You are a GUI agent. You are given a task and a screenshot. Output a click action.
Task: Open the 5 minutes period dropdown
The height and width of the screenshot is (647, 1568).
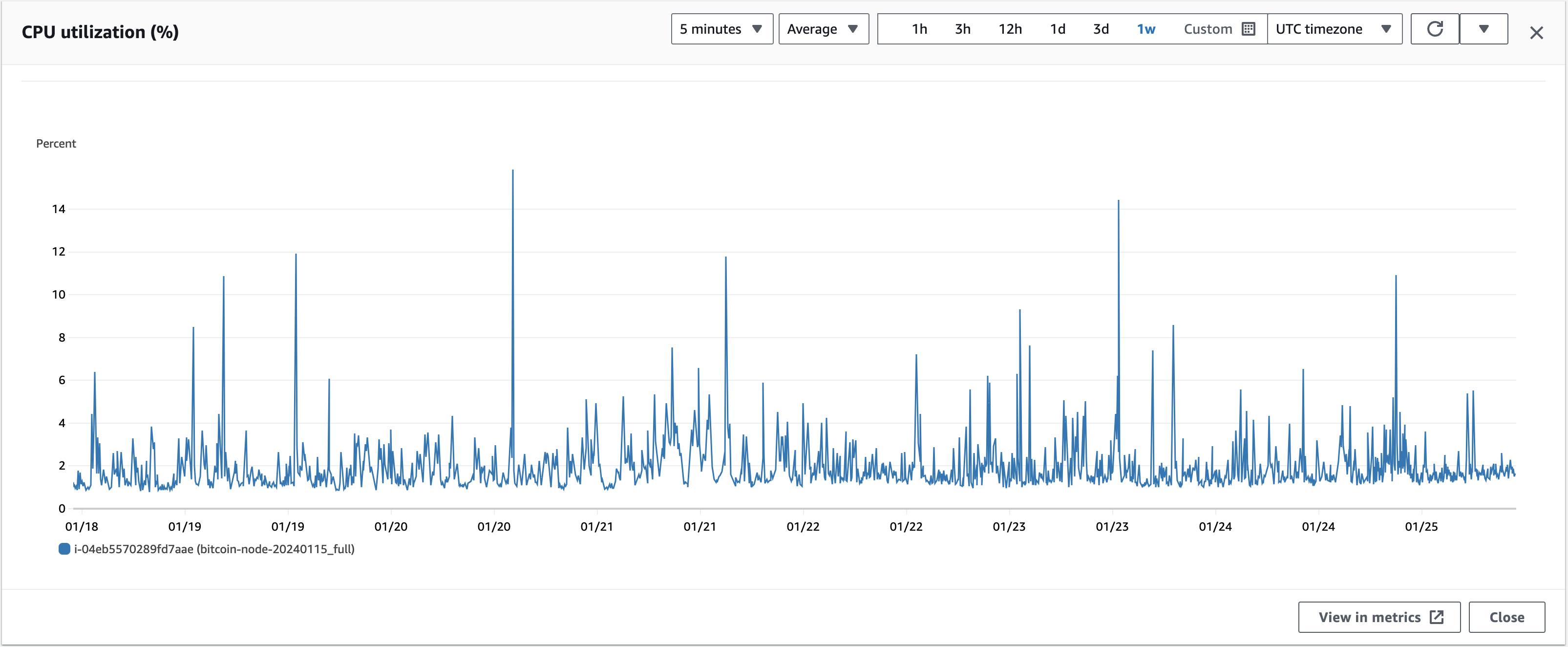pyautogui.click(x=721, y=29)
